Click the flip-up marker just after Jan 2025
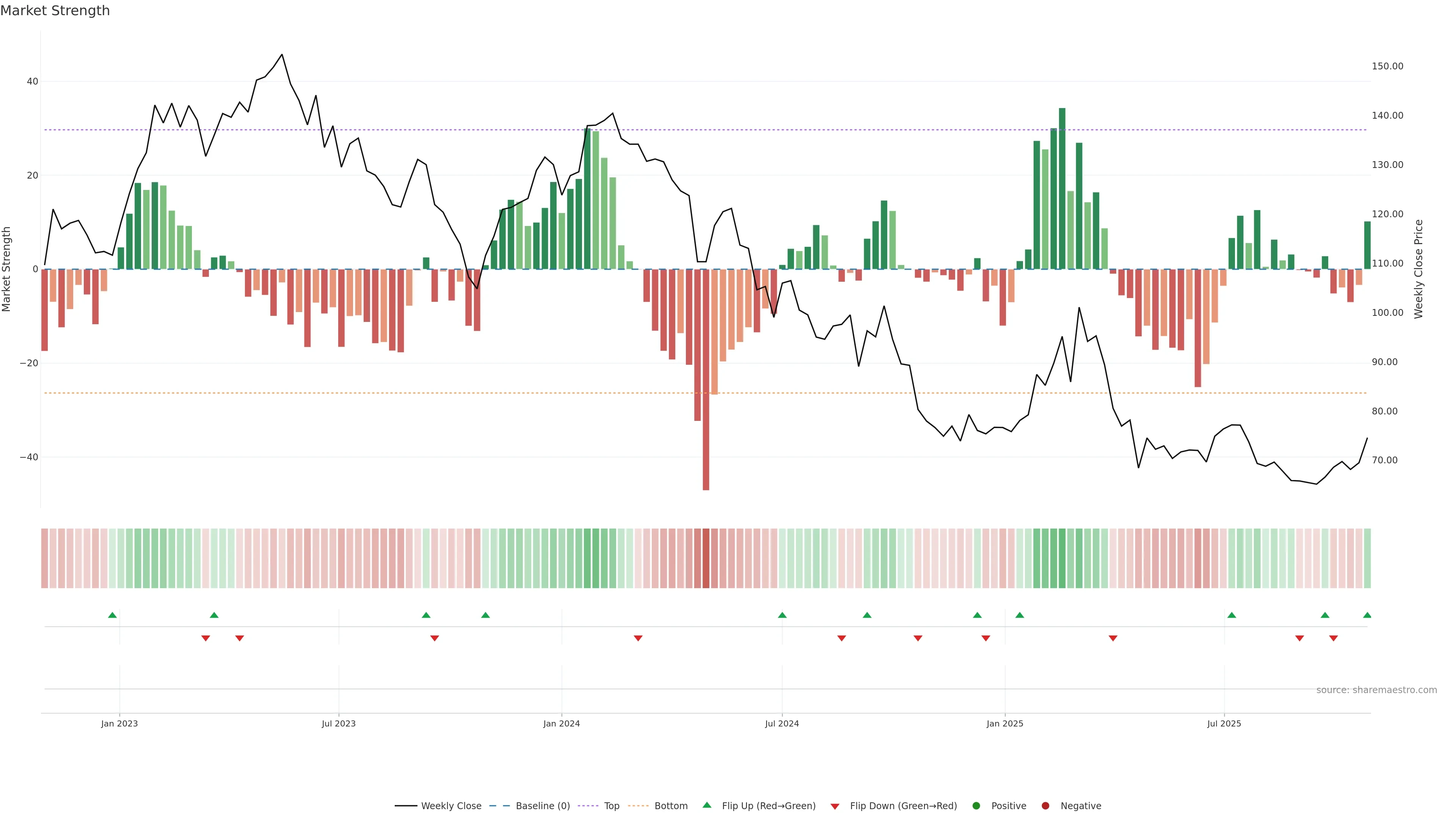1456x819 pixels. tap(1020, 615)
